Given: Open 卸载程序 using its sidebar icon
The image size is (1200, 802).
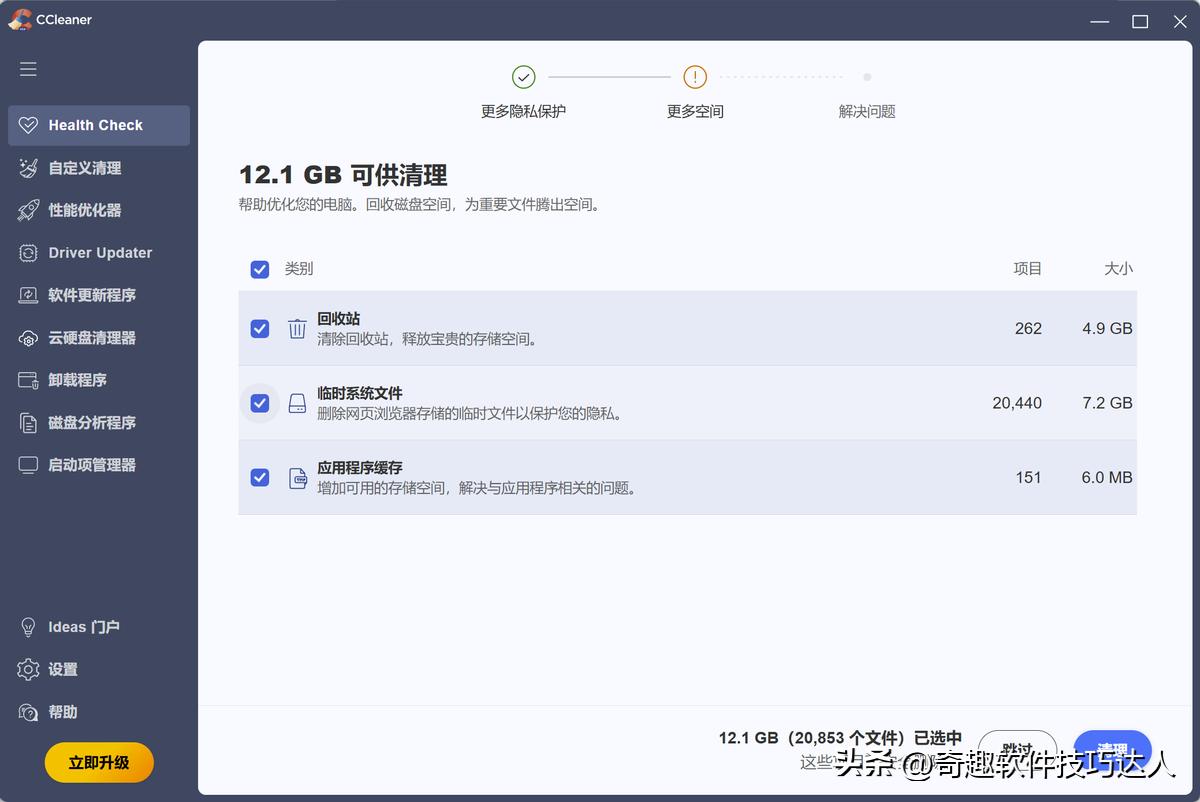Looking at the screenshot, I should [27, 380].
